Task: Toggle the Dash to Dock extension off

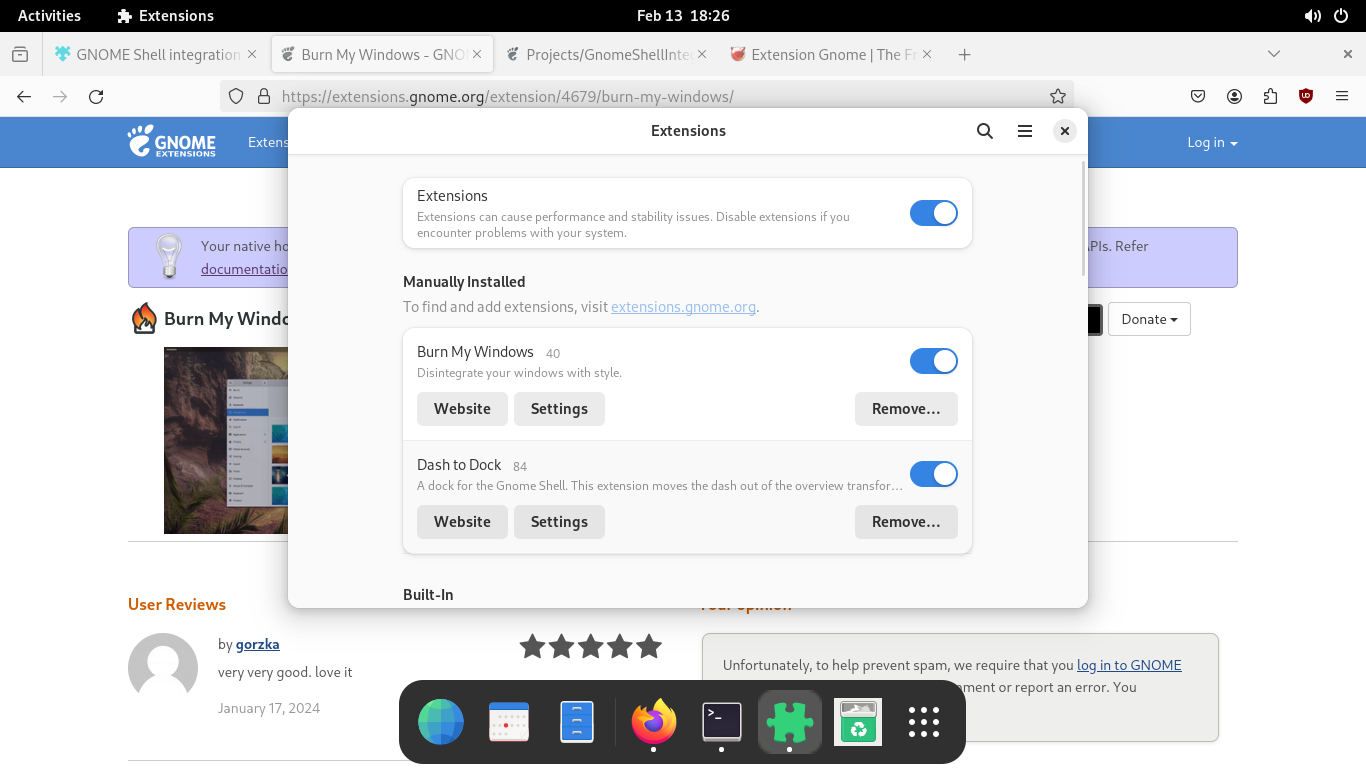Action: click(x=933, y=474)
